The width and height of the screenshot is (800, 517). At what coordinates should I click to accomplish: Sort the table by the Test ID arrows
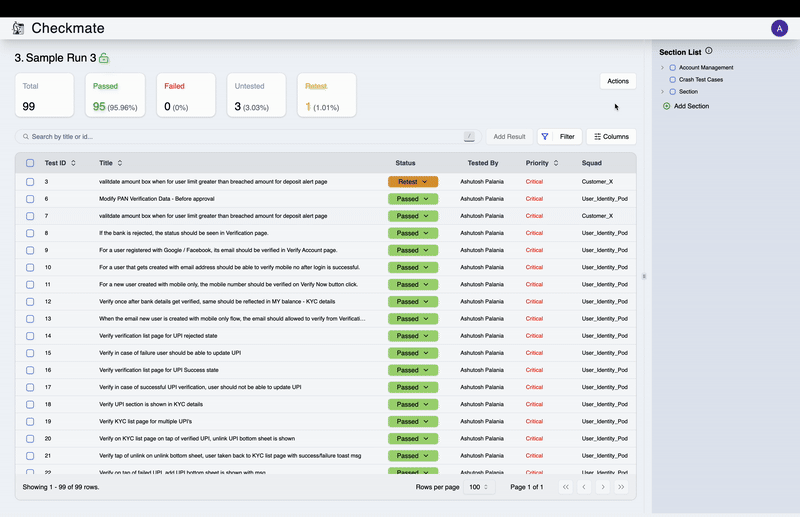[73, 163]
